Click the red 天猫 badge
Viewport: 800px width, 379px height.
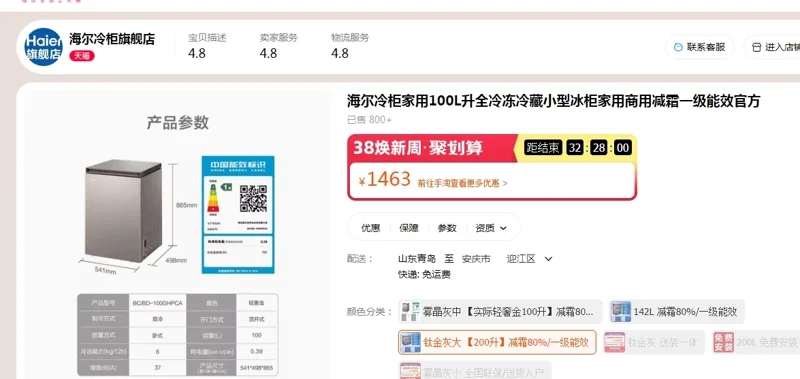[x=82, y=56]
